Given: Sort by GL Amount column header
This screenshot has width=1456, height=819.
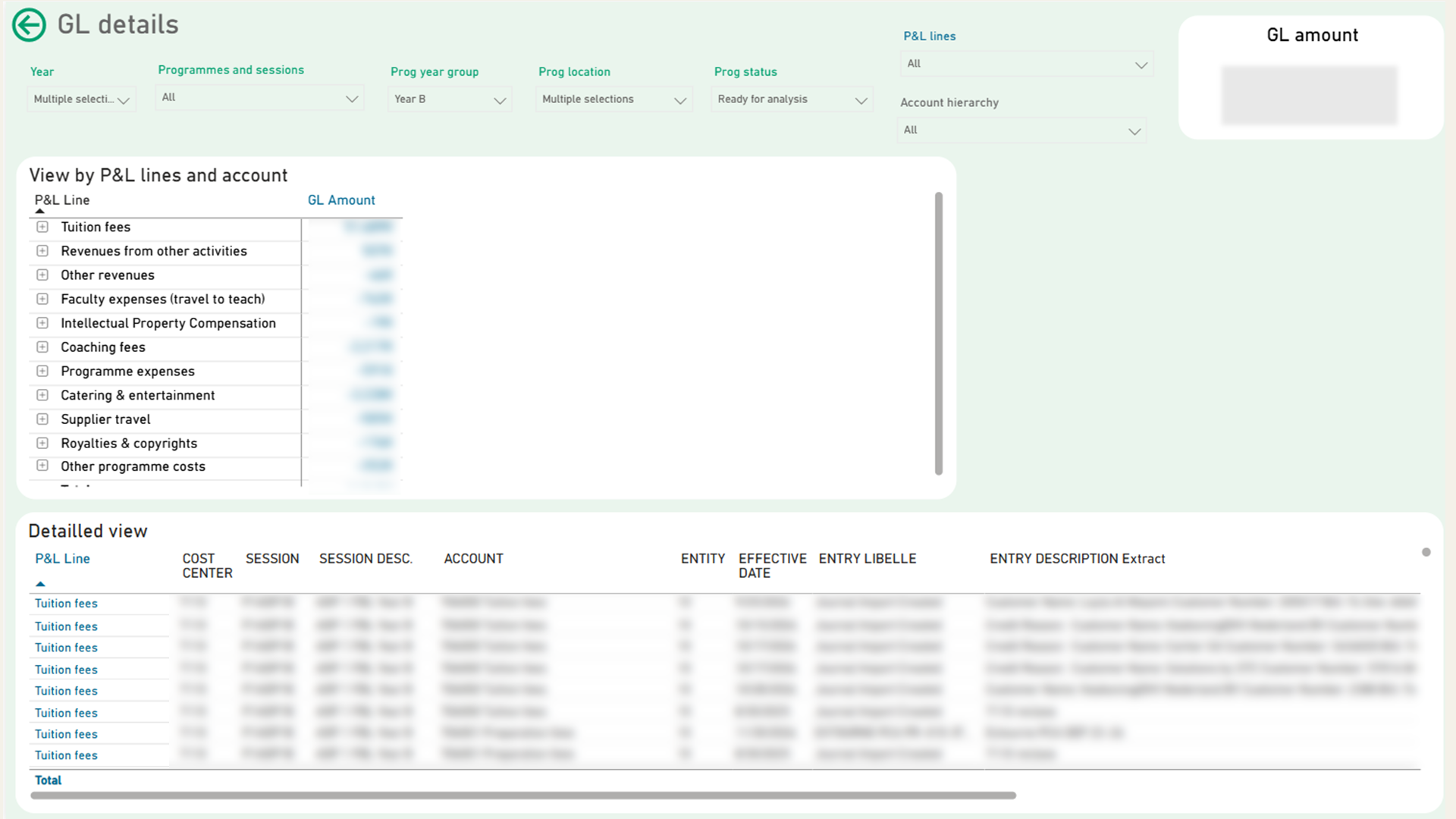Looking at the screenshot, I should pos(341,200).
